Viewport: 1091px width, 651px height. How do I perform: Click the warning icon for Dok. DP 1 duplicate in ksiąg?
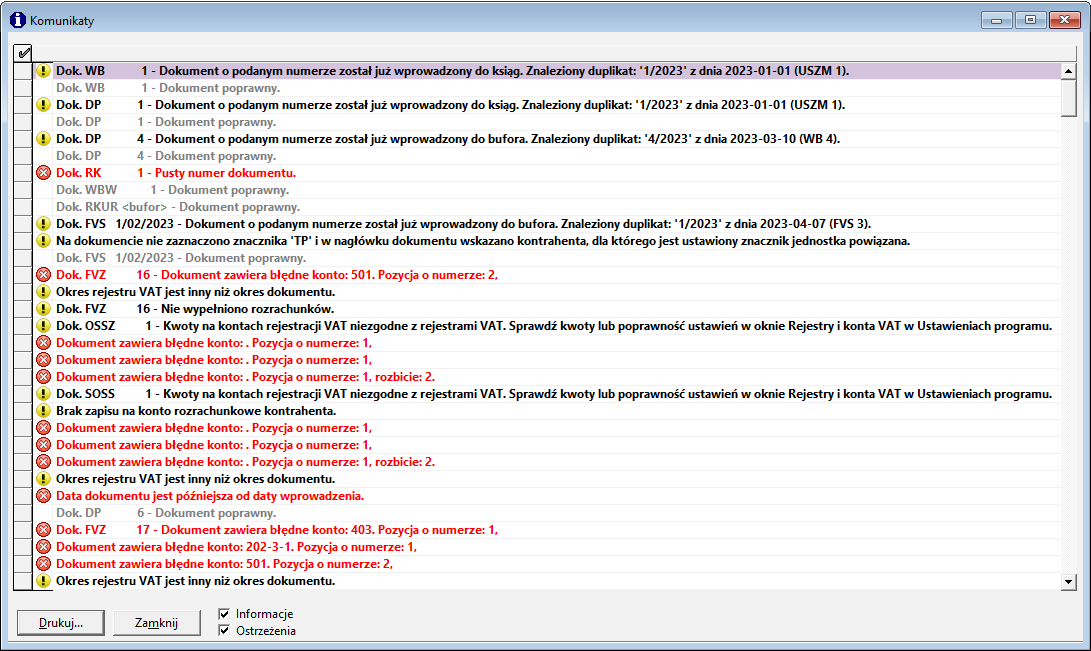(43, 105)
